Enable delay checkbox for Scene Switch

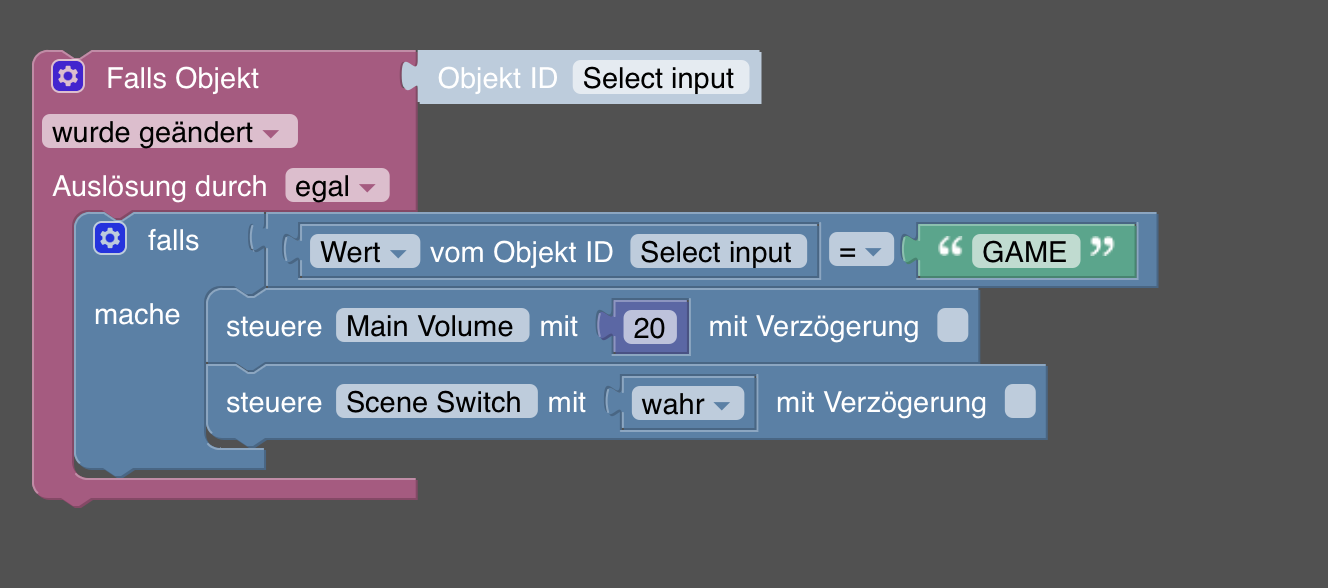[1020, 402]
